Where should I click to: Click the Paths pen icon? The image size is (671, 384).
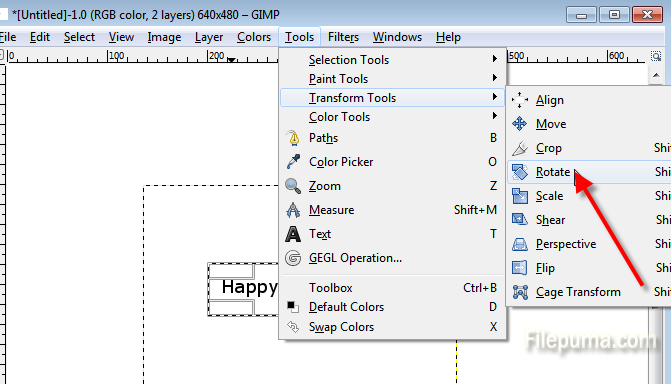point(293,138)
